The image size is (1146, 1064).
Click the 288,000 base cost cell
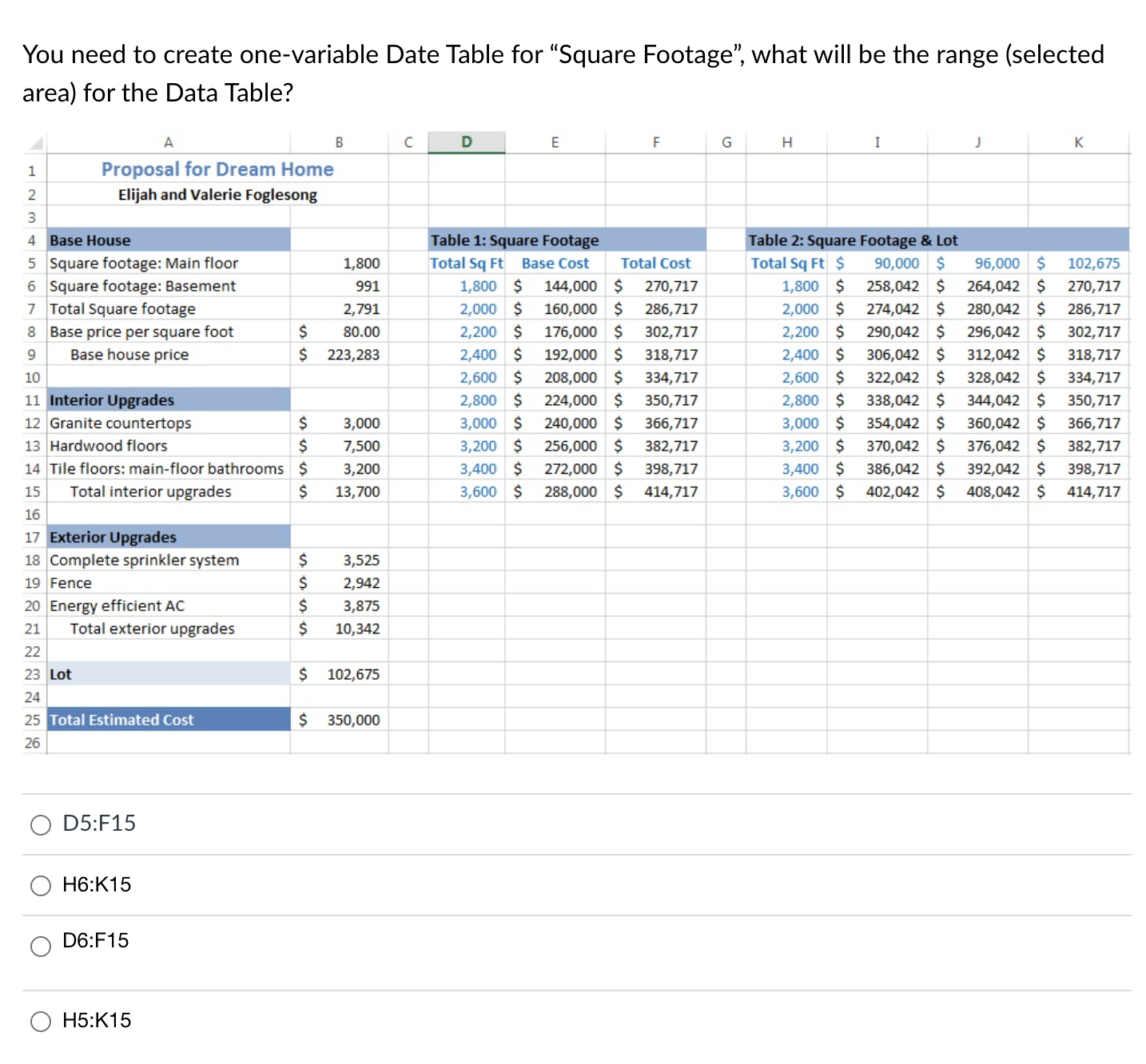[555, 491]
